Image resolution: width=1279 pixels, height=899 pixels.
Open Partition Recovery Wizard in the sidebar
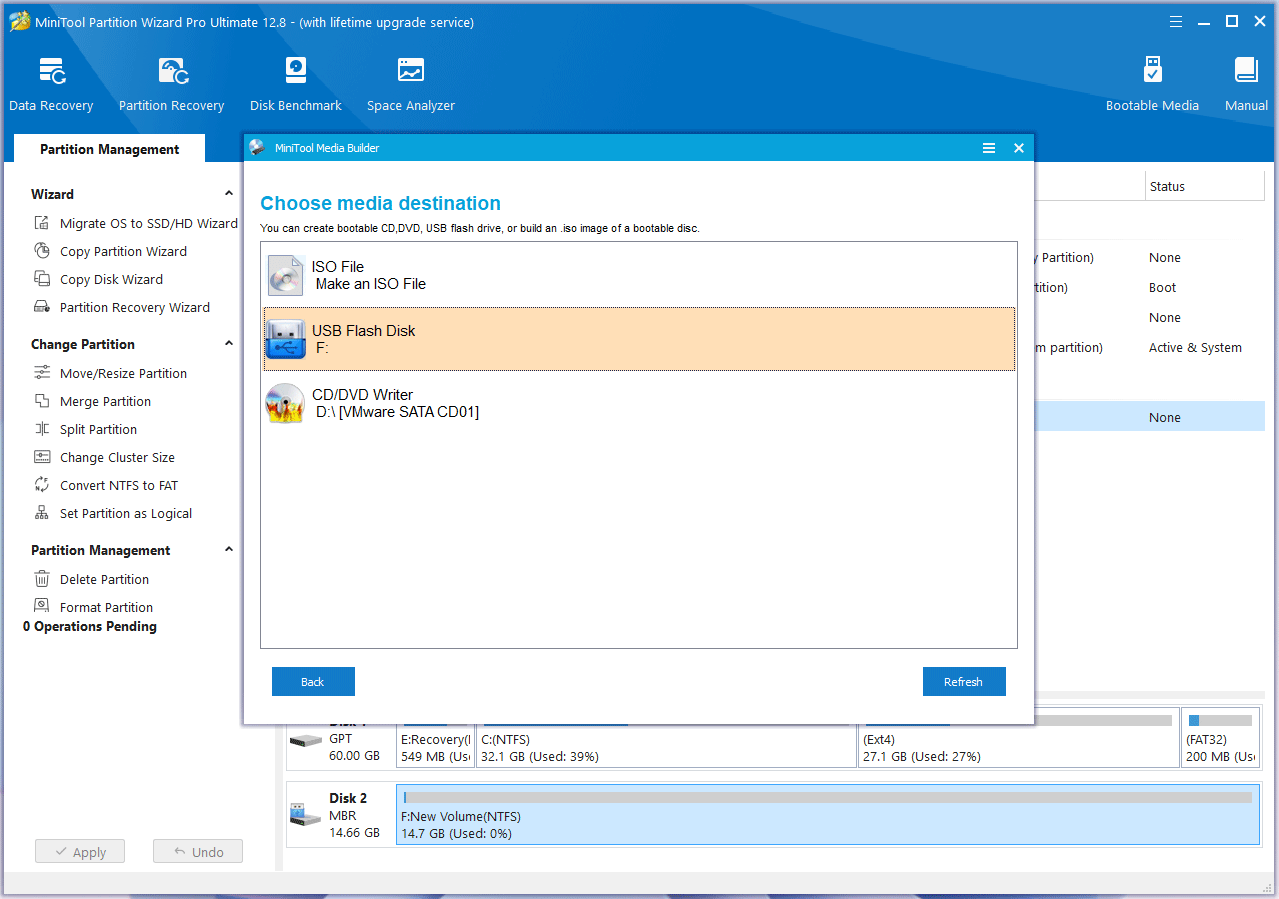click(x=122, y=307)
